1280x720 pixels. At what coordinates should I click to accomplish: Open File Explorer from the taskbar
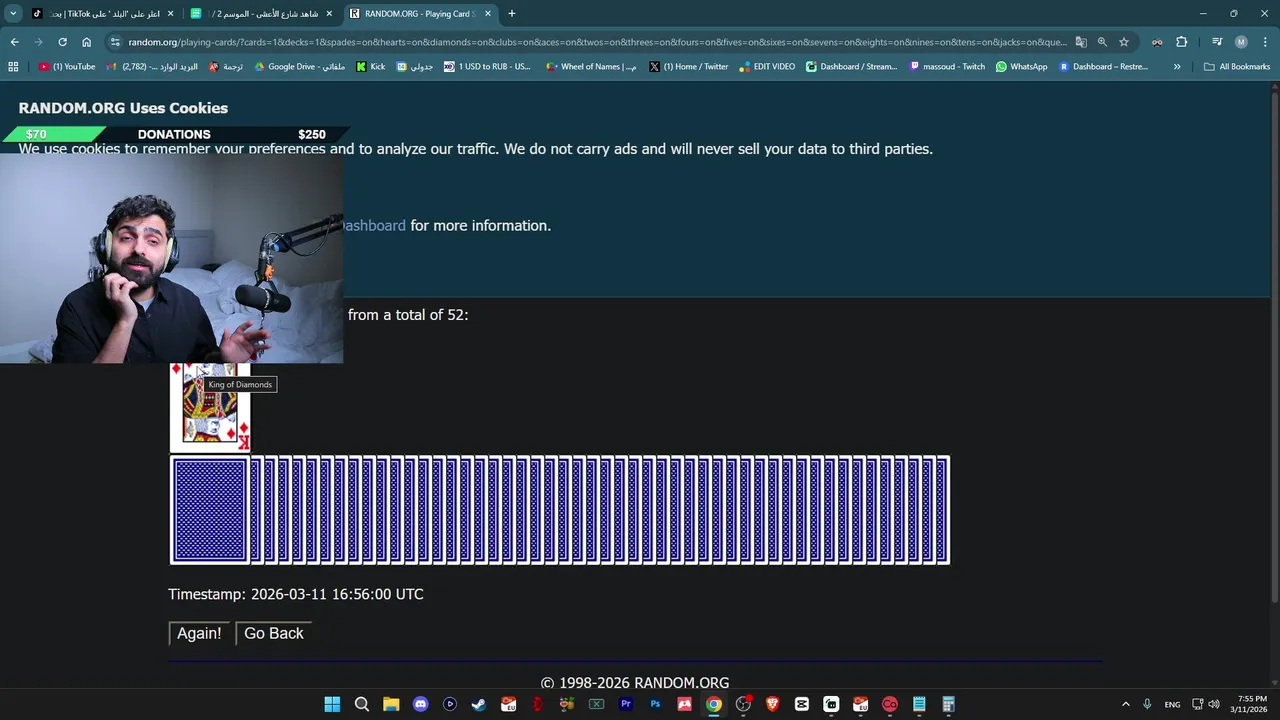click(391, 704)
